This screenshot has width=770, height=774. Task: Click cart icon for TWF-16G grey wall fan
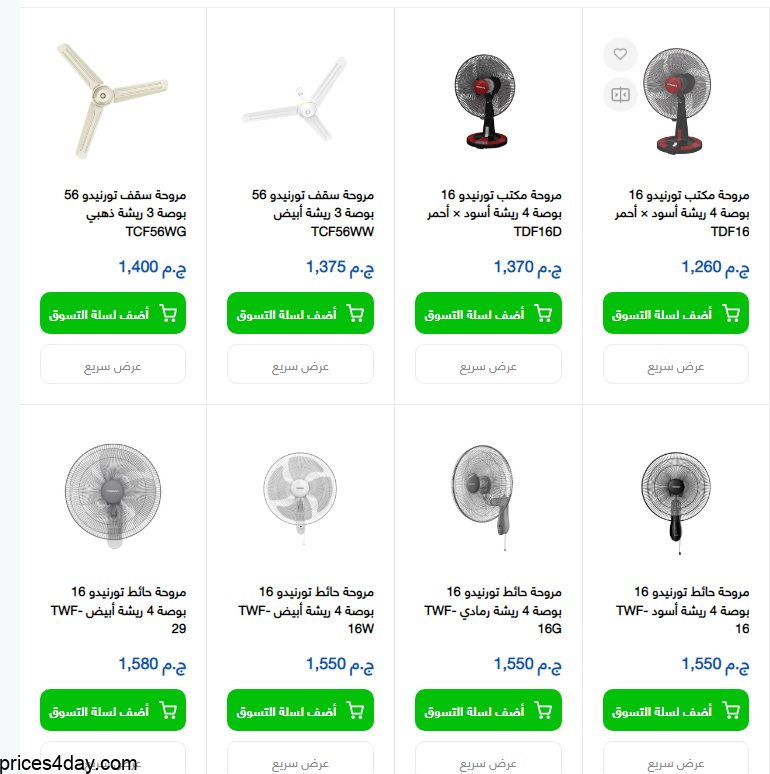pos(543,710)
